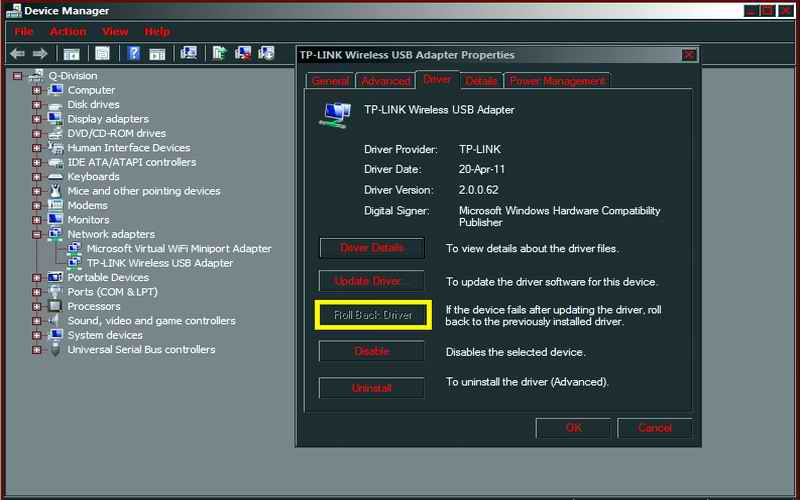Open the View menu
This screenshot has width=800, height=500.
coord(115,32)
